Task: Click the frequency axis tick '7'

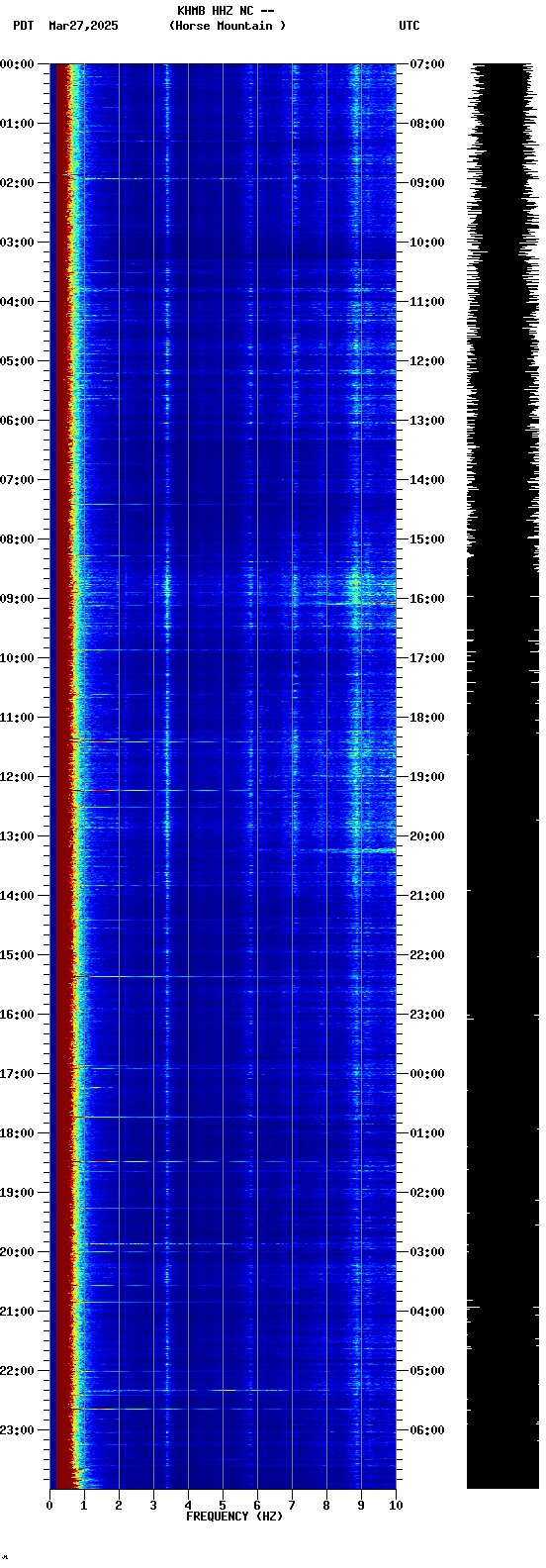Action: 292,1506
